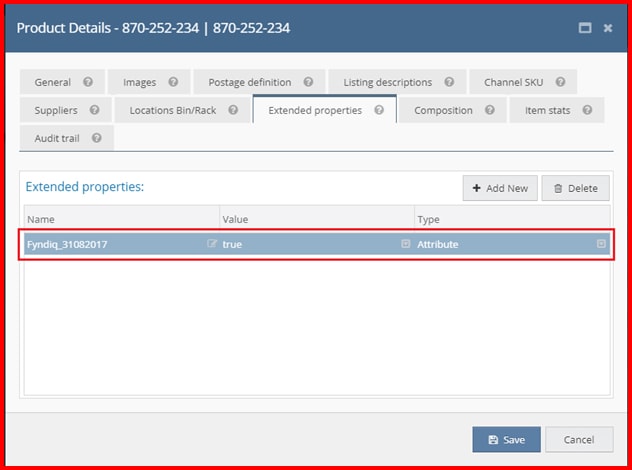Go to the Channel SKU tab
The width and height of the screenshot is (632, 470).
pos(523,82)
